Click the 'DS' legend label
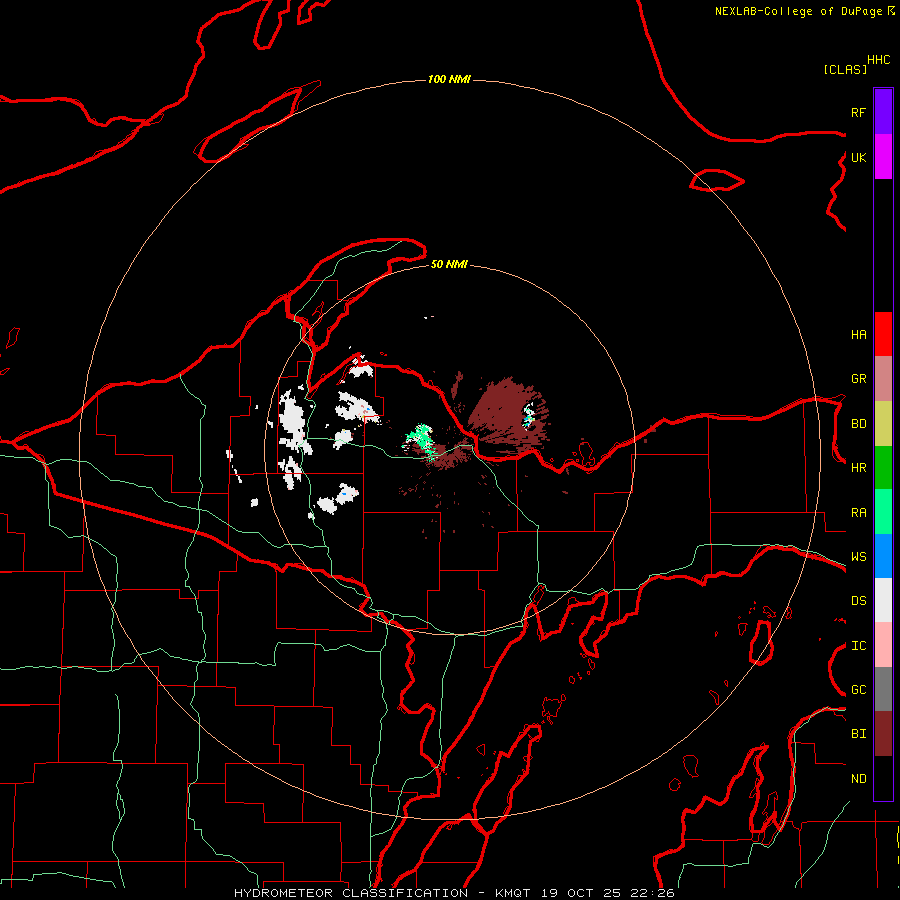900x900 pixels. pyautogui.click(x=859, y=601)
